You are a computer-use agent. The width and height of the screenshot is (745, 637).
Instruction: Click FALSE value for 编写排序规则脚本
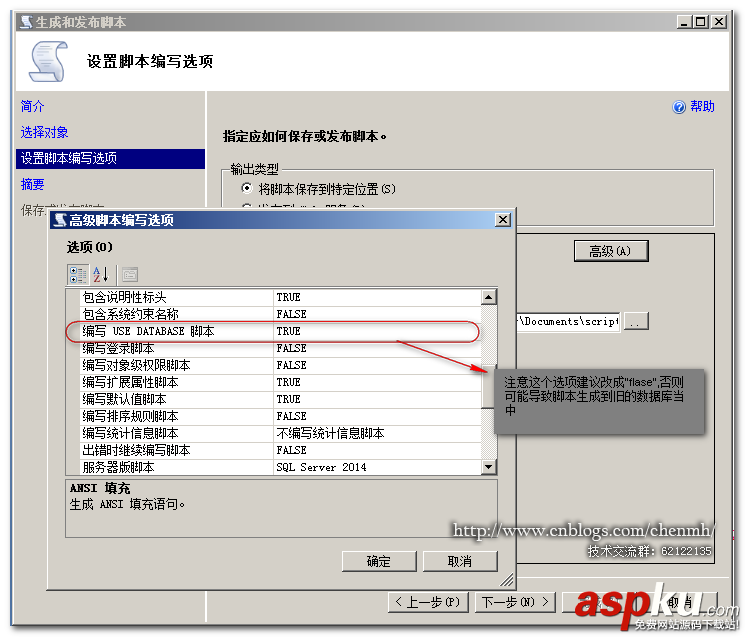377,416
